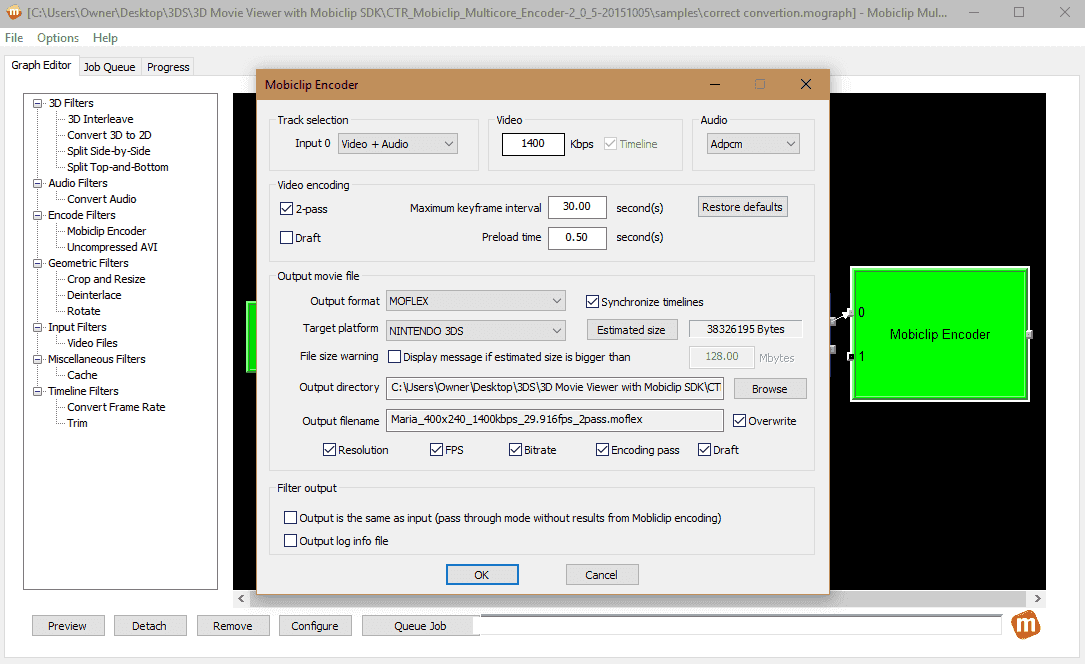
Task: Click the Preview button
Action: pyautogui.click(x=67, y=626)
